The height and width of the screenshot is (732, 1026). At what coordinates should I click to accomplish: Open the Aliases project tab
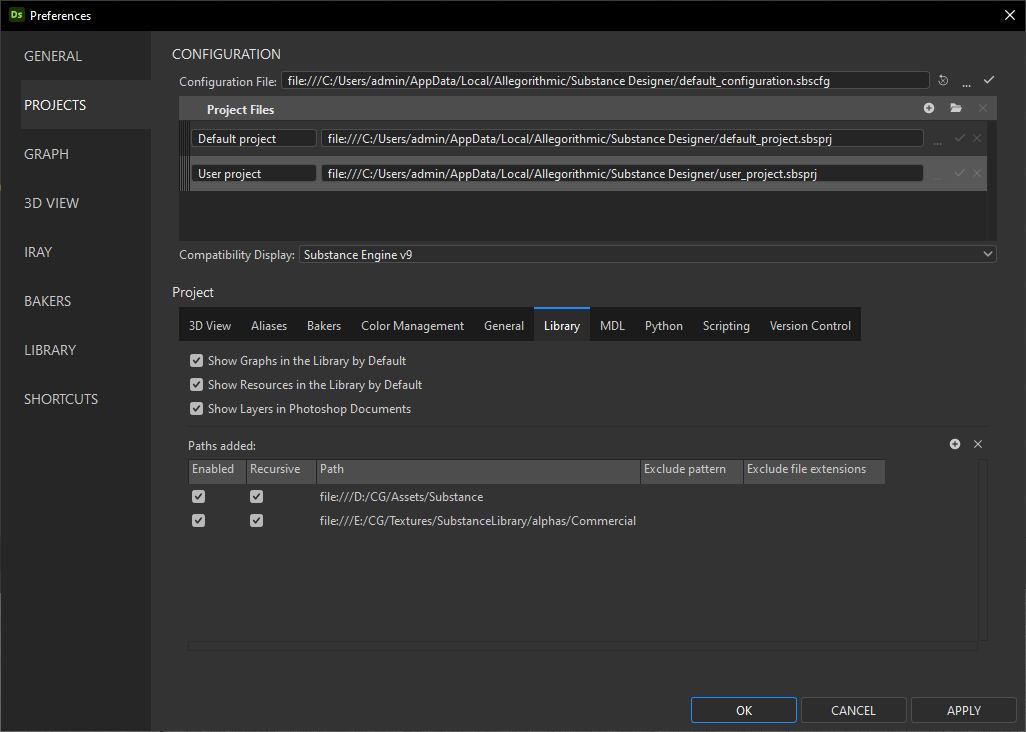pos(269,325)
